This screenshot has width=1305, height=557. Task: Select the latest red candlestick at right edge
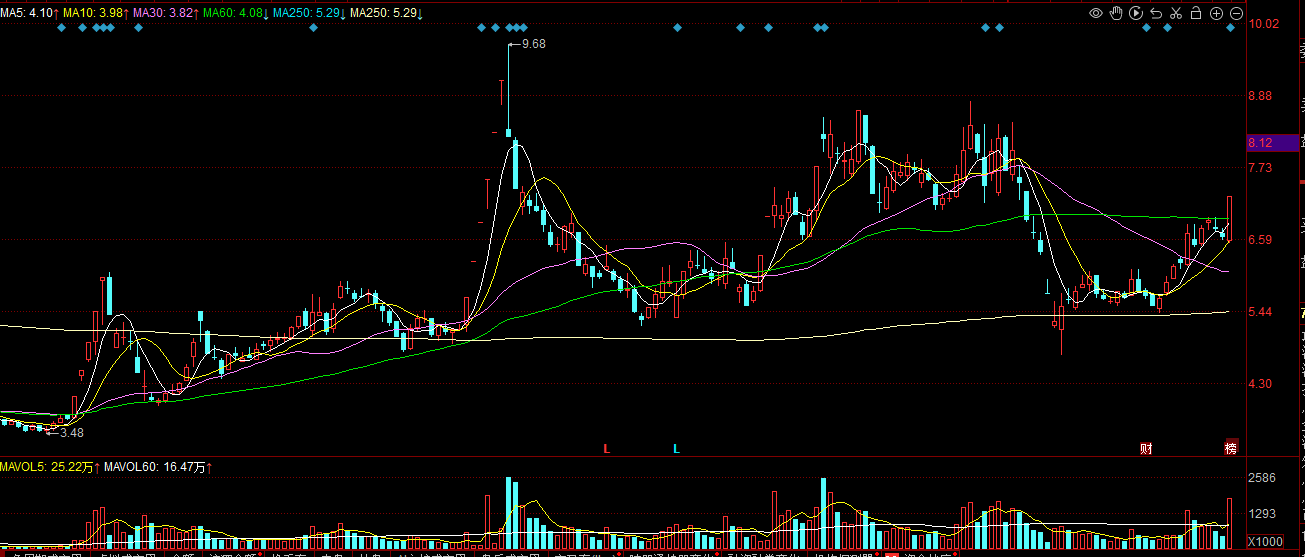[1230, 218]
